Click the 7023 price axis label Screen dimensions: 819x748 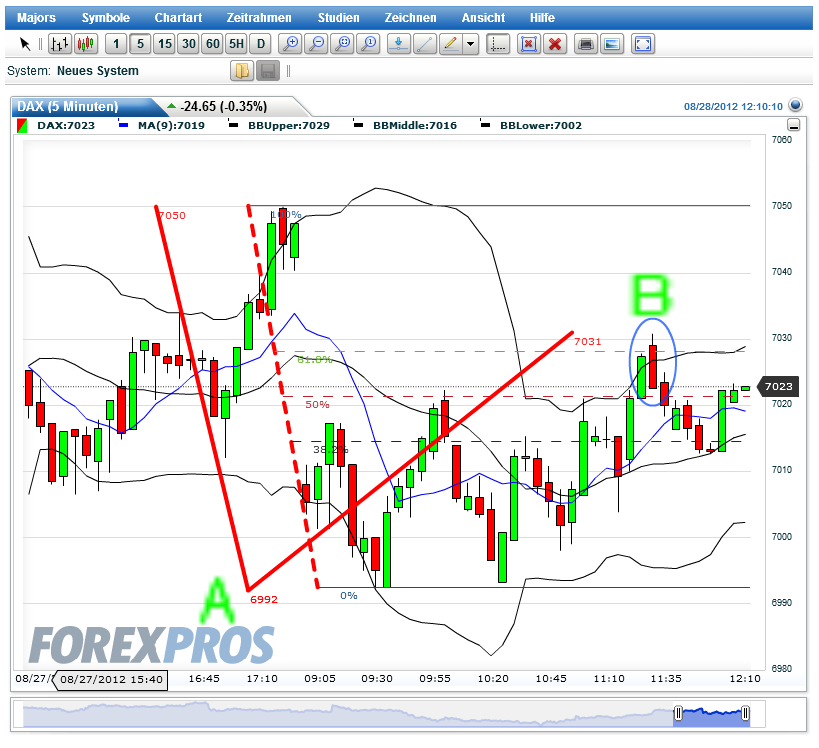(x=779, y=386)
